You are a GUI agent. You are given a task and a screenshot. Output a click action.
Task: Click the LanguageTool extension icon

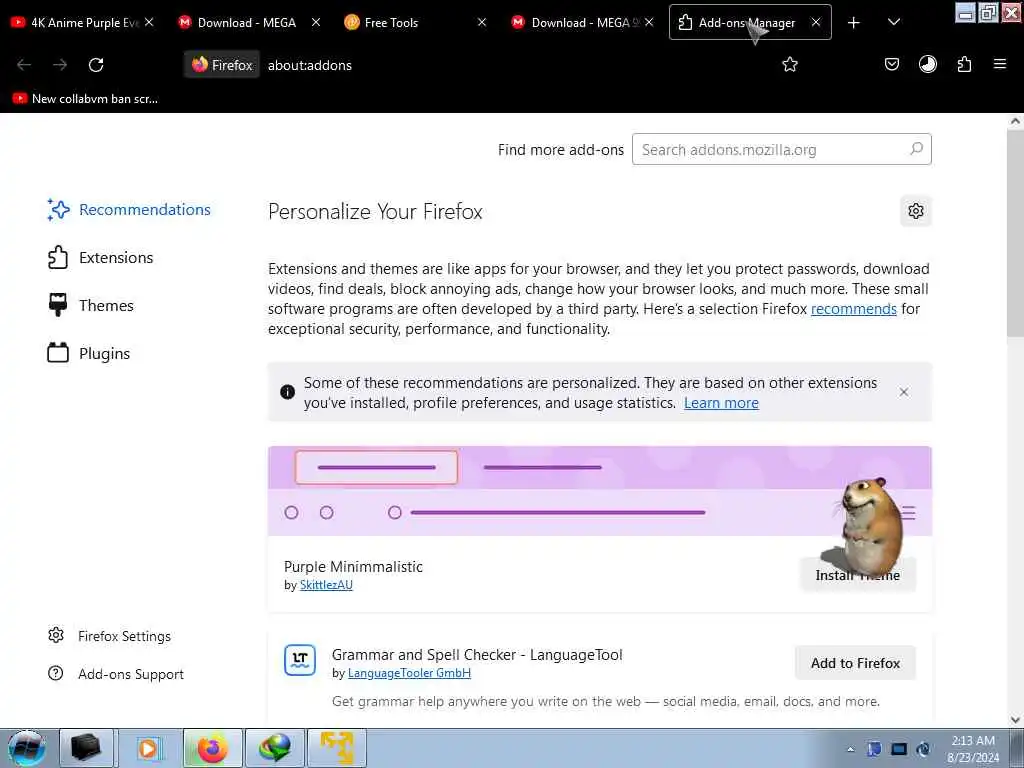tap(300, 660)
